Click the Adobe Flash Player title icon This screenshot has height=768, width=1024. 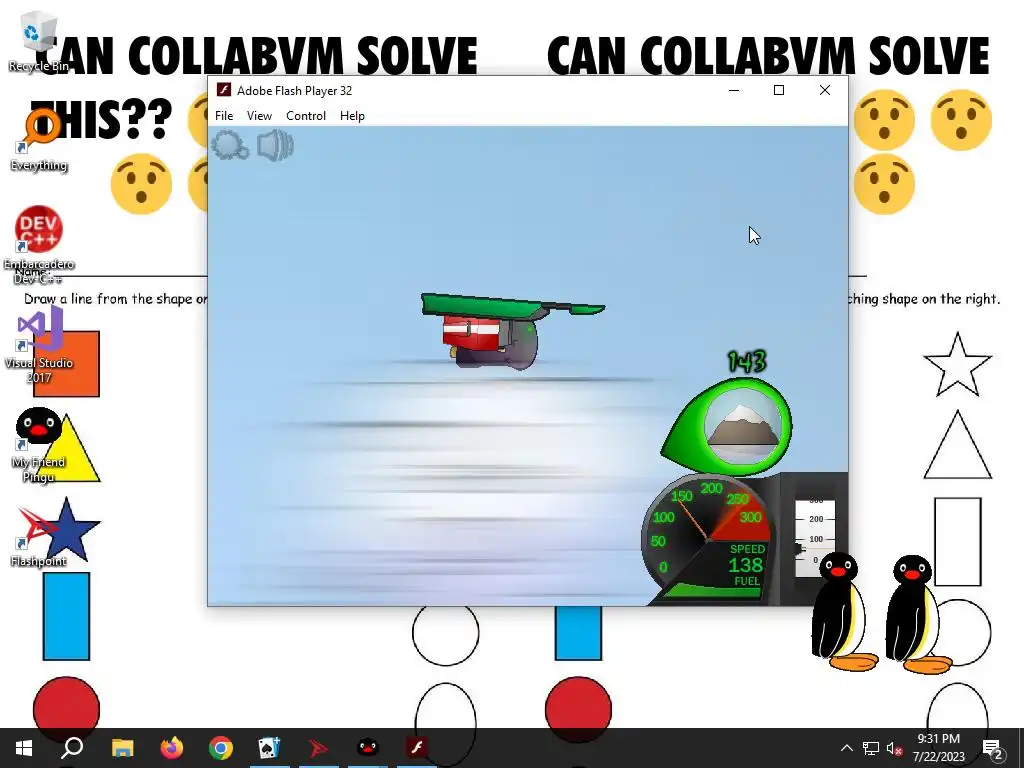223,90
